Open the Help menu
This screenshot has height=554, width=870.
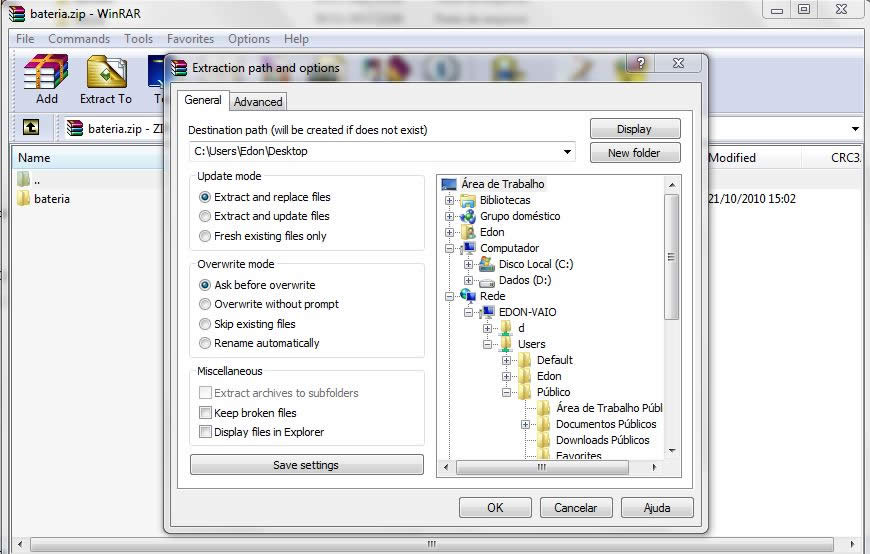296,39
